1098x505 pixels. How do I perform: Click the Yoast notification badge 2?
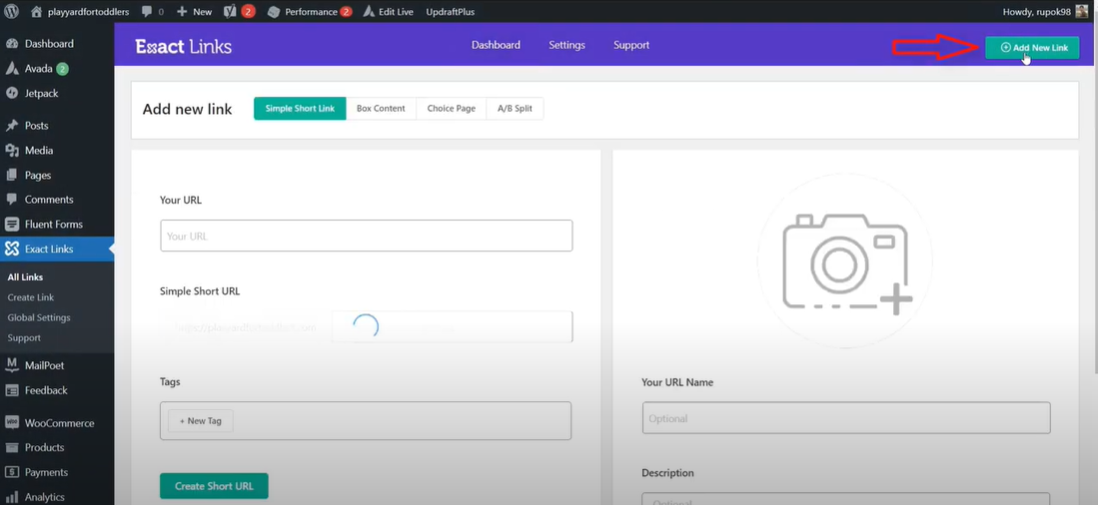tap(249, 11)
